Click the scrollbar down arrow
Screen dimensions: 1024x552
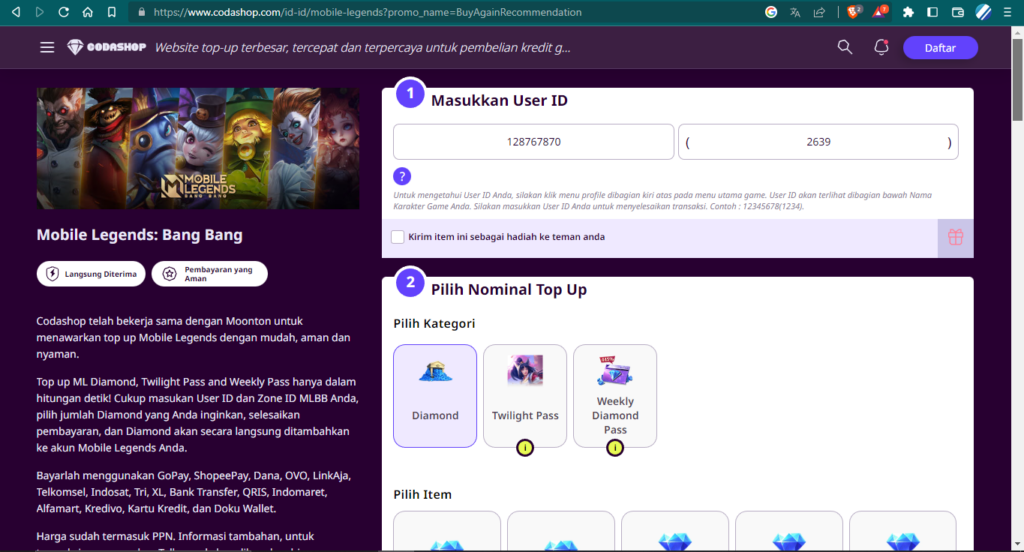[x=1017, y=544]
